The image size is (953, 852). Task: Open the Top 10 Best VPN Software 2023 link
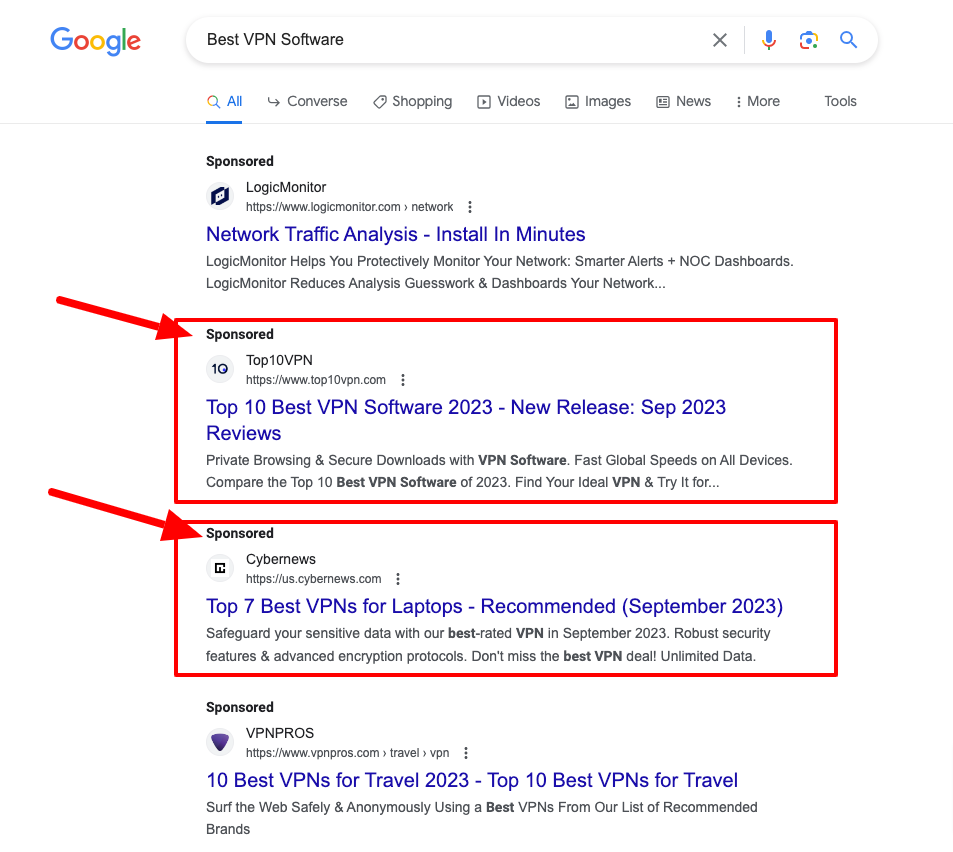466,420
